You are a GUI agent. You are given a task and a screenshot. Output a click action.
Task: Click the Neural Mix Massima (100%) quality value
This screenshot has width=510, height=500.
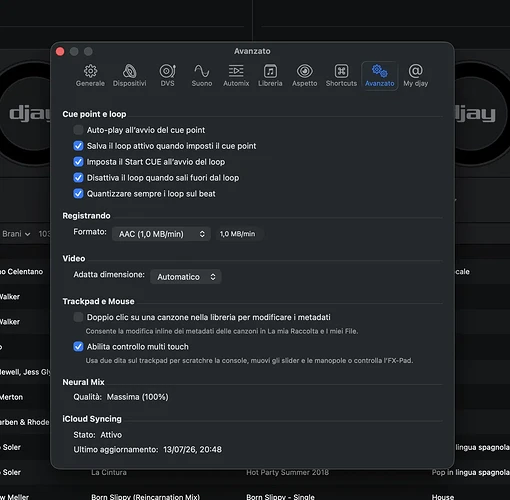[x=137, y=397]
